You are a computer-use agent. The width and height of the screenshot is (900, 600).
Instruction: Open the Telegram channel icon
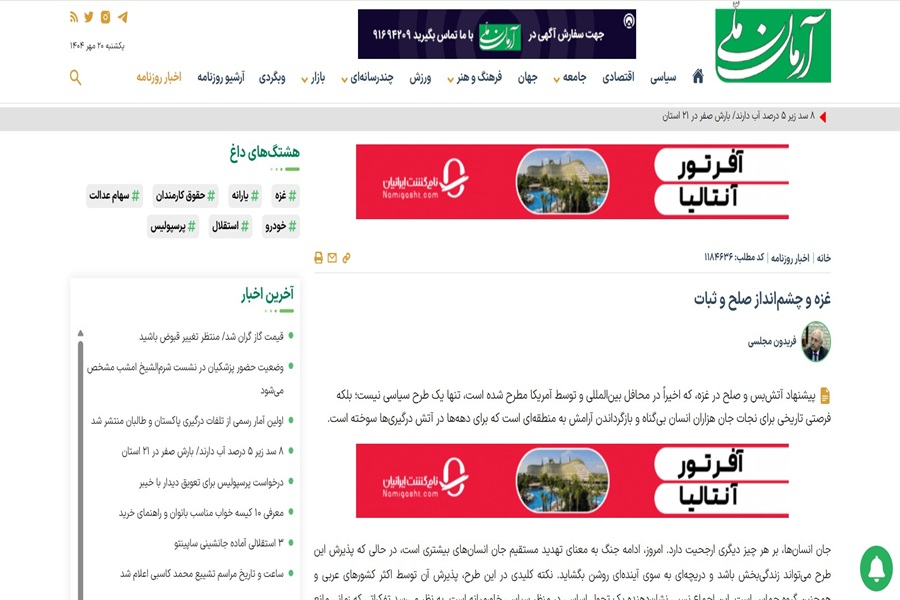tap(122, 17)
